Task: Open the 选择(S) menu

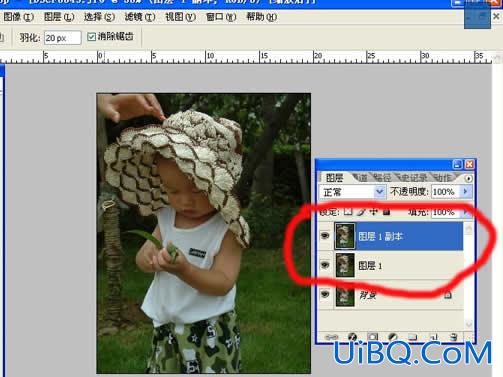Action: pos(99,17)
